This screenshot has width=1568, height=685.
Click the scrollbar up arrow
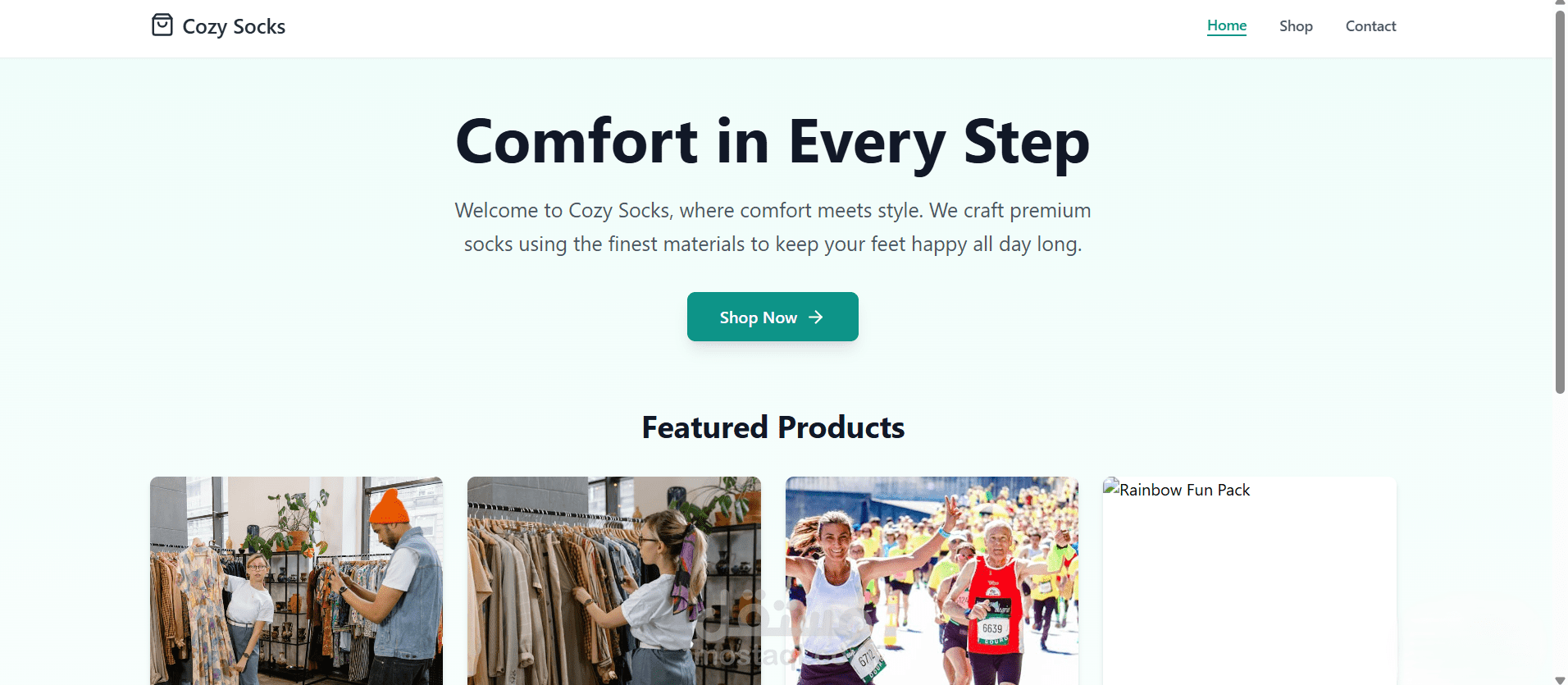coord(1560,4)
